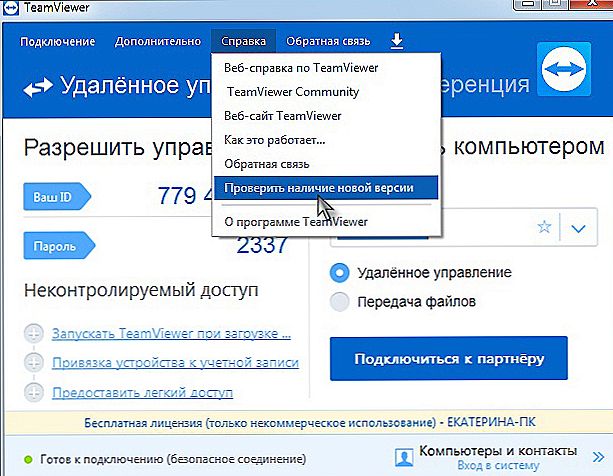Click remote control arrows icon in header
Image resolution: width=613 pixels, height=476 pixels.
(38, 87)
